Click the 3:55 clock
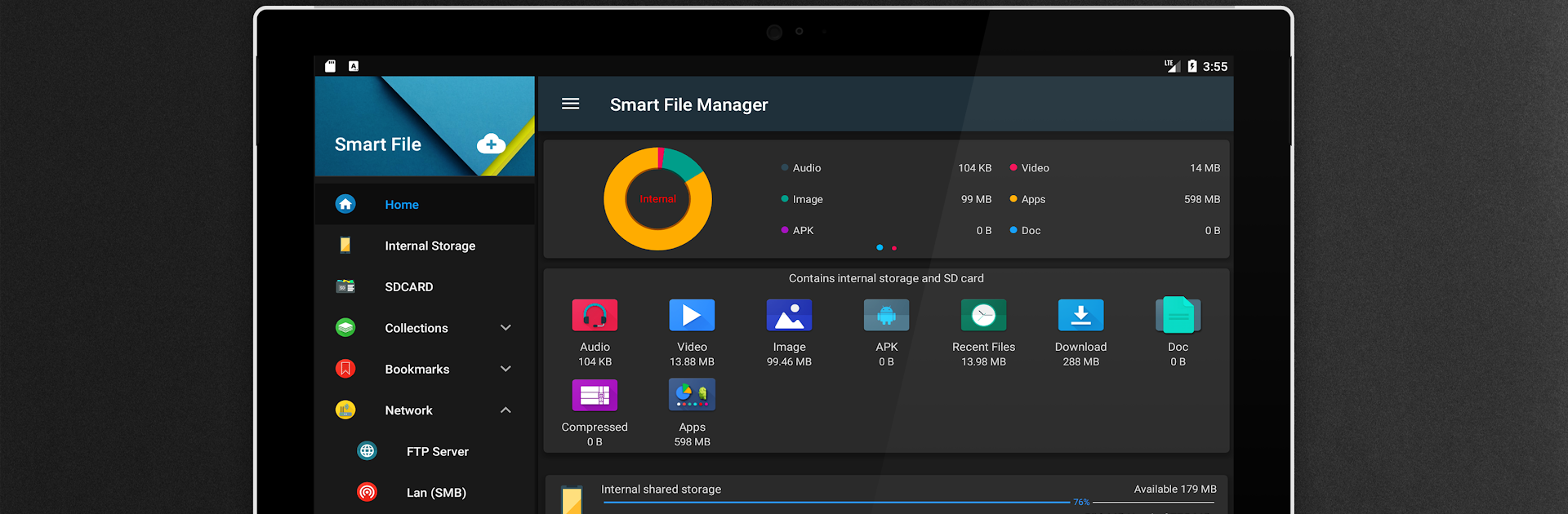This screenshot has height=514, width=1568. pyautogui.click(x=1214, y=66)
